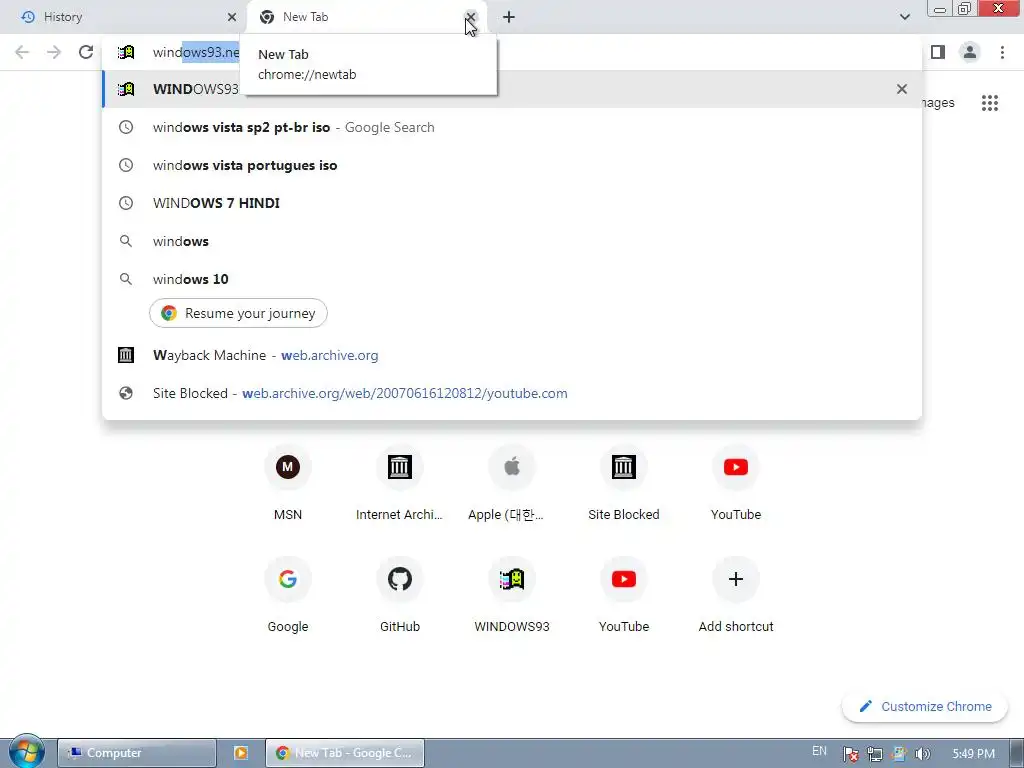Close the History tab

(232, 17)
